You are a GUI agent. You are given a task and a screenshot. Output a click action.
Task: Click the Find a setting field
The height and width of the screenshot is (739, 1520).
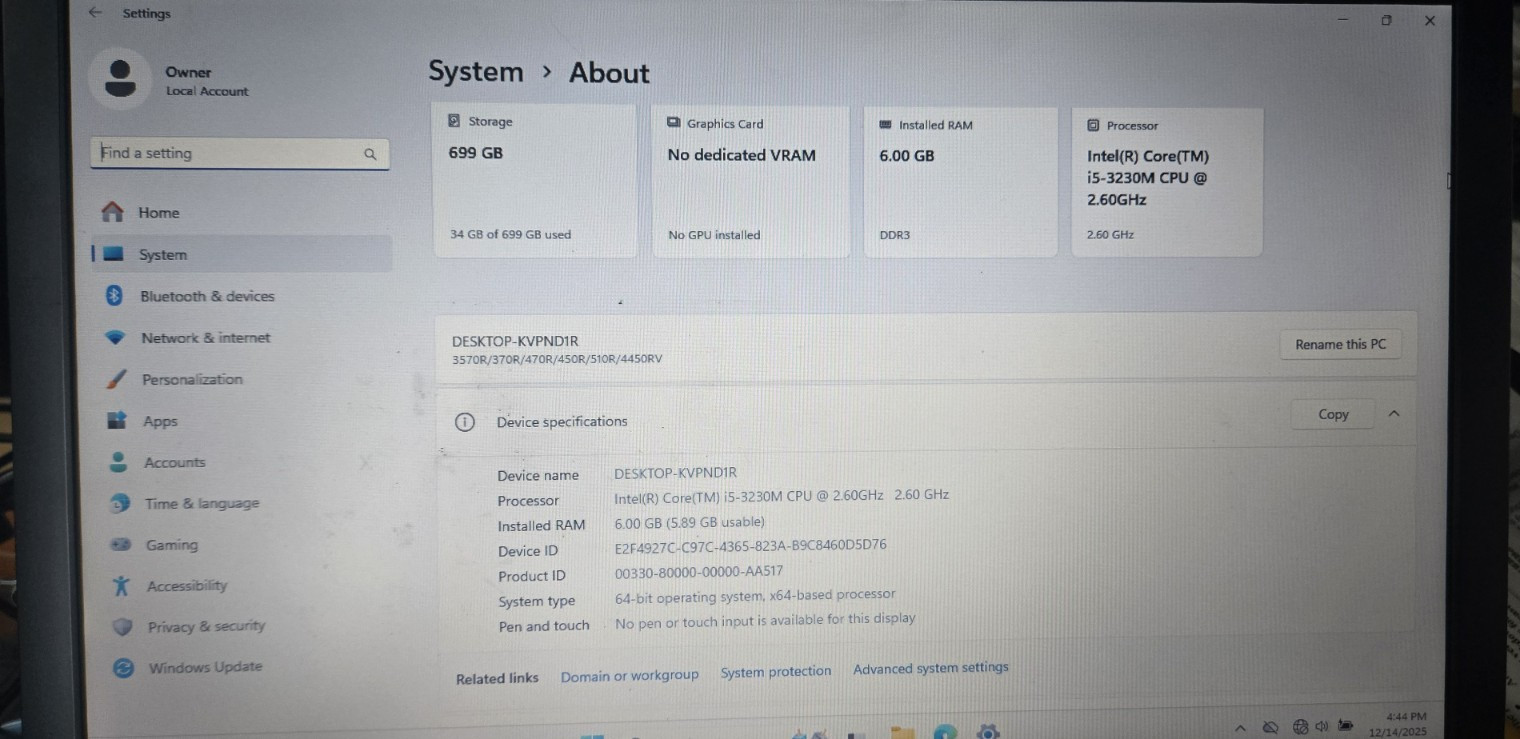pyautogui.click(x=240, y=153)
